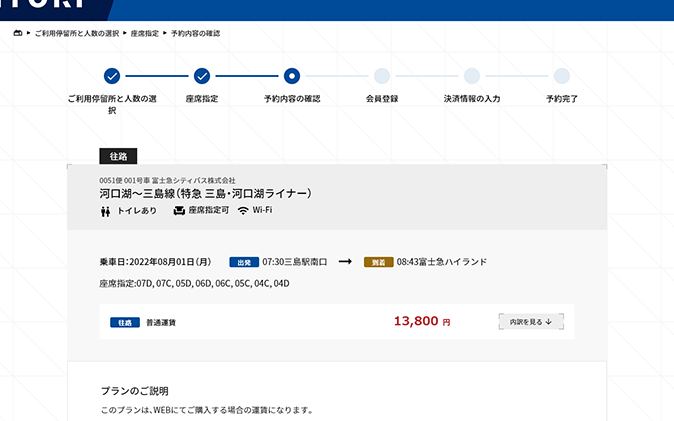Image resolution: width=674 pixels, height=421 pixels.
Task: Click the blue 出発 badge
Action: (244, 262)
